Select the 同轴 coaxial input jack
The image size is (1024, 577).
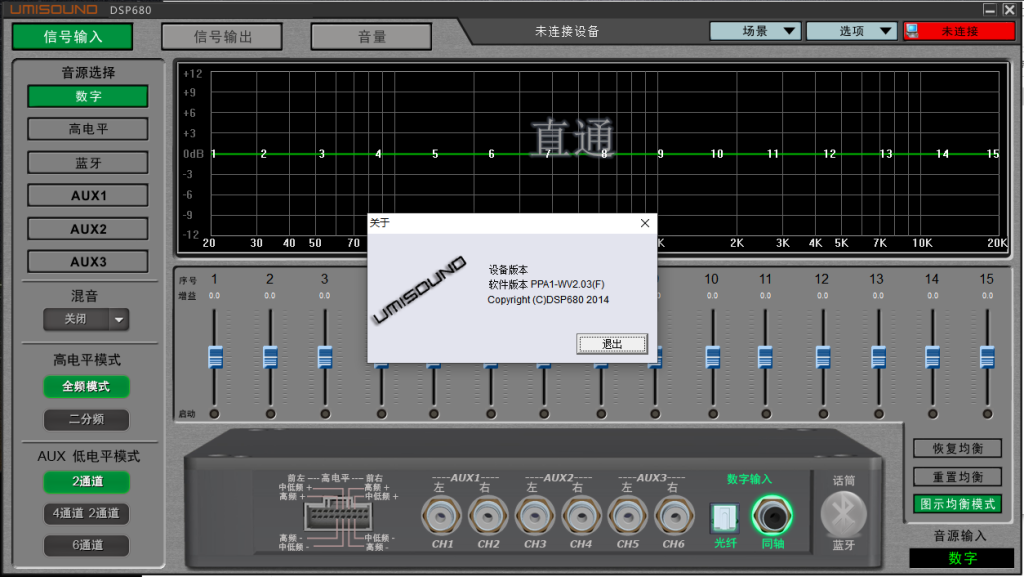pos(772,516)
